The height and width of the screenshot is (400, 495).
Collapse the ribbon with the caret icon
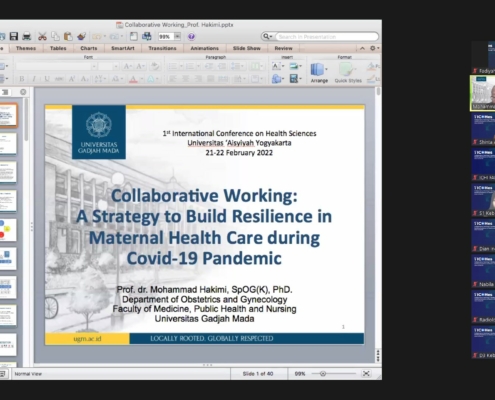(362, 48)
